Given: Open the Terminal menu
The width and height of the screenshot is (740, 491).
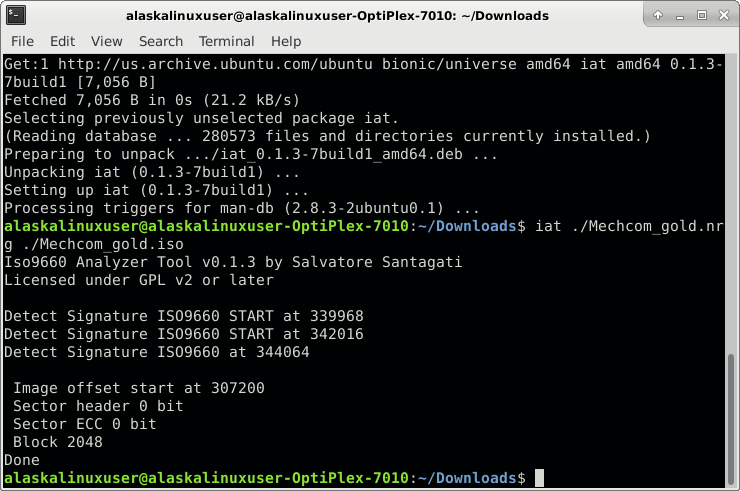Looking at the screenshot, I should (x=227, y=41).
